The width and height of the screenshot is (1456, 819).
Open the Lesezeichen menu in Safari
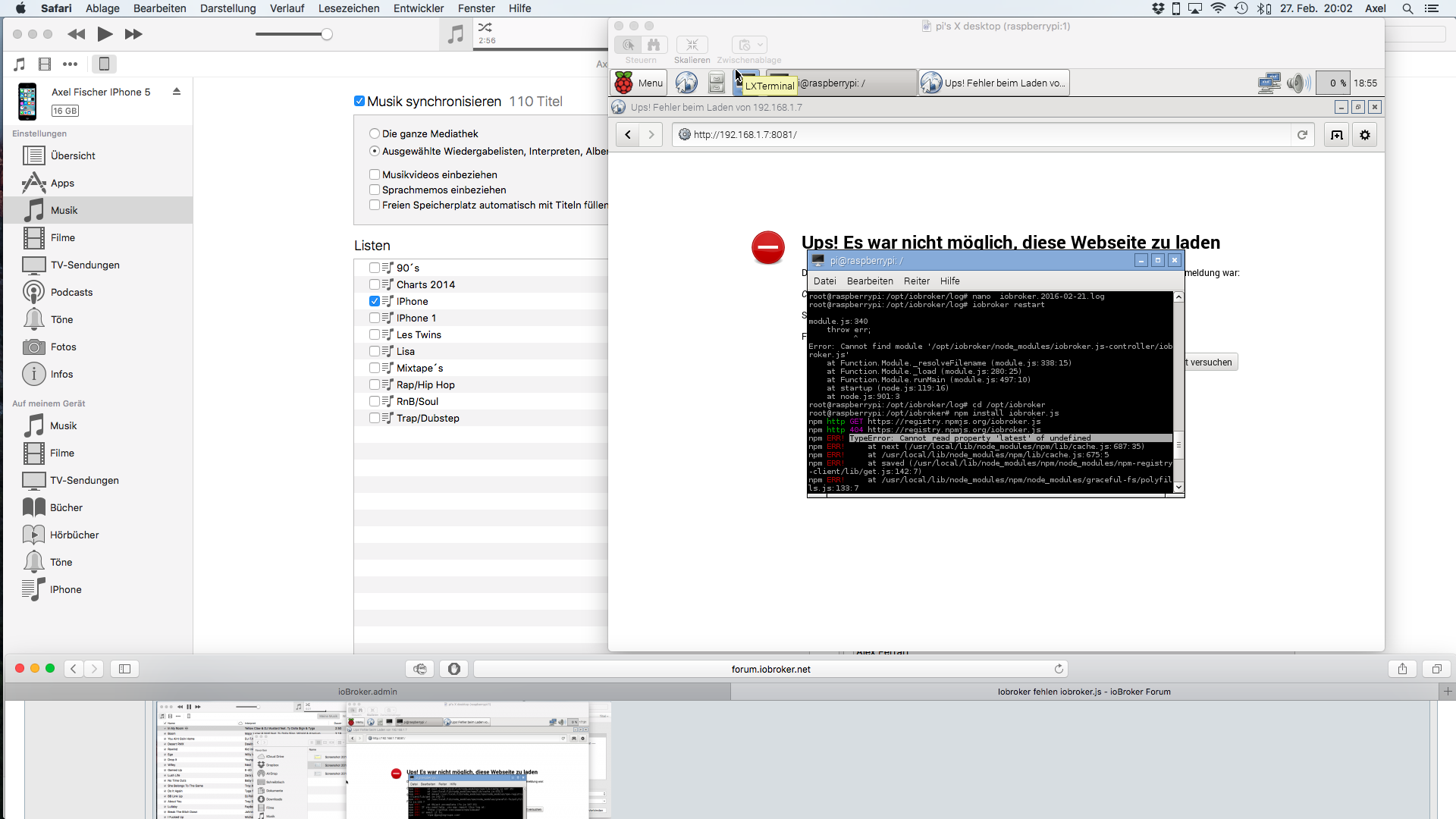349,8
